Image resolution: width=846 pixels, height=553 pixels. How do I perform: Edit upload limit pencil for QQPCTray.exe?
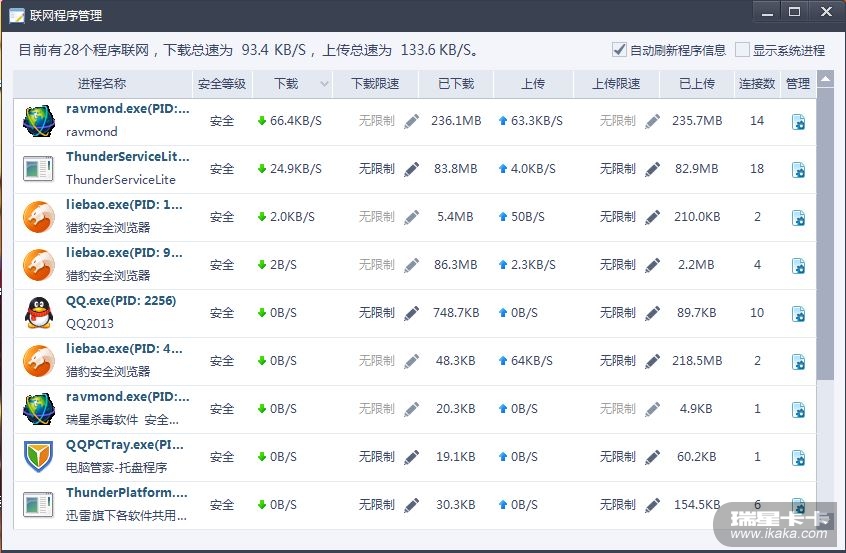653,457
